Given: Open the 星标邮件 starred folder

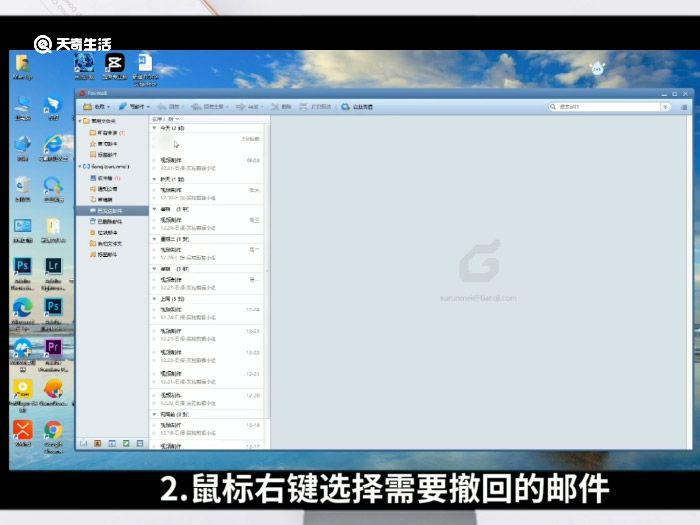Looking at the screenshot, I should tap(104, 144).
